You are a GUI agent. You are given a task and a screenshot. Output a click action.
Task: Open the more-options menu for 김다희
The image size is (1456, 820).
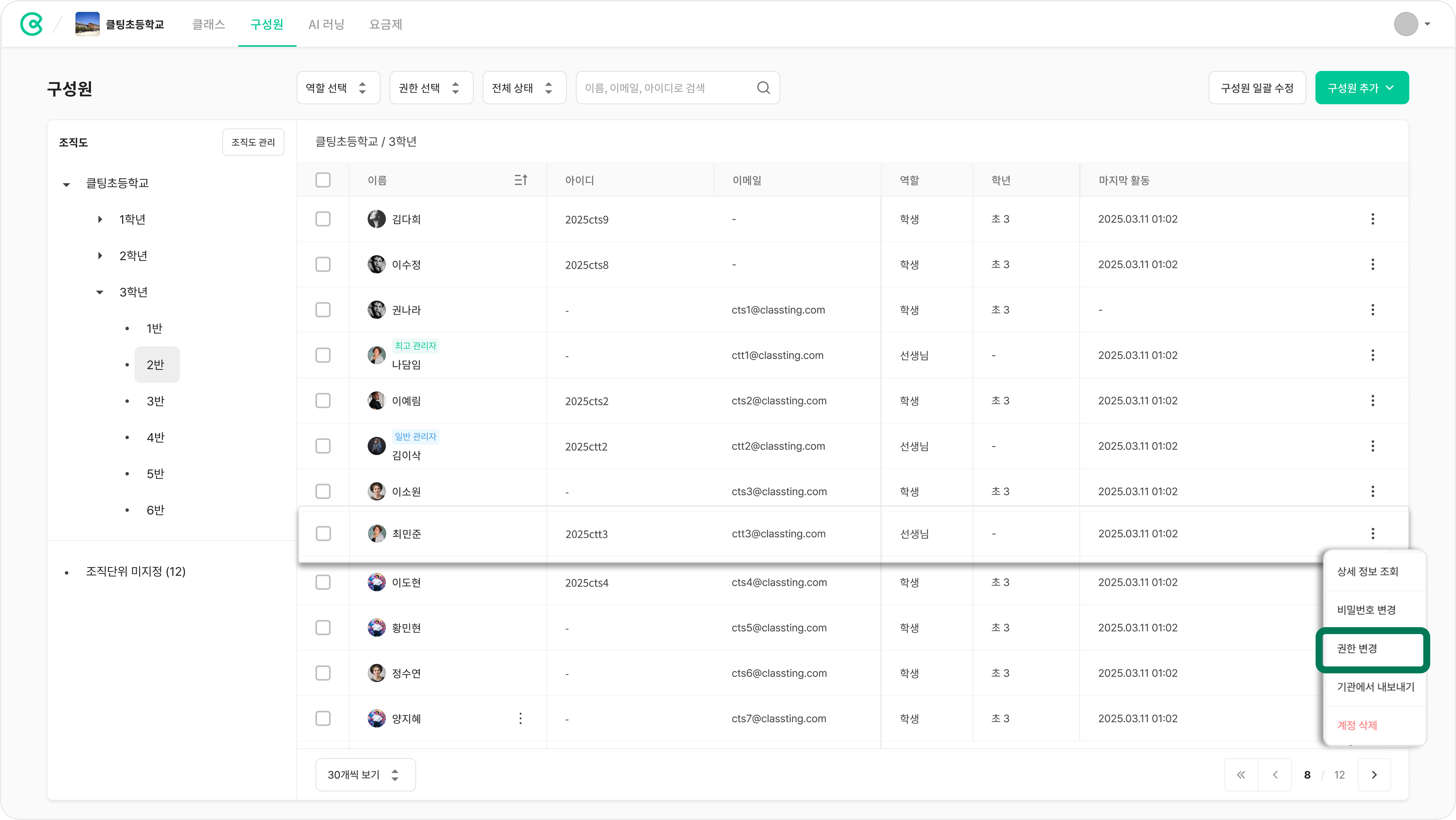(x=1372, y=219)
